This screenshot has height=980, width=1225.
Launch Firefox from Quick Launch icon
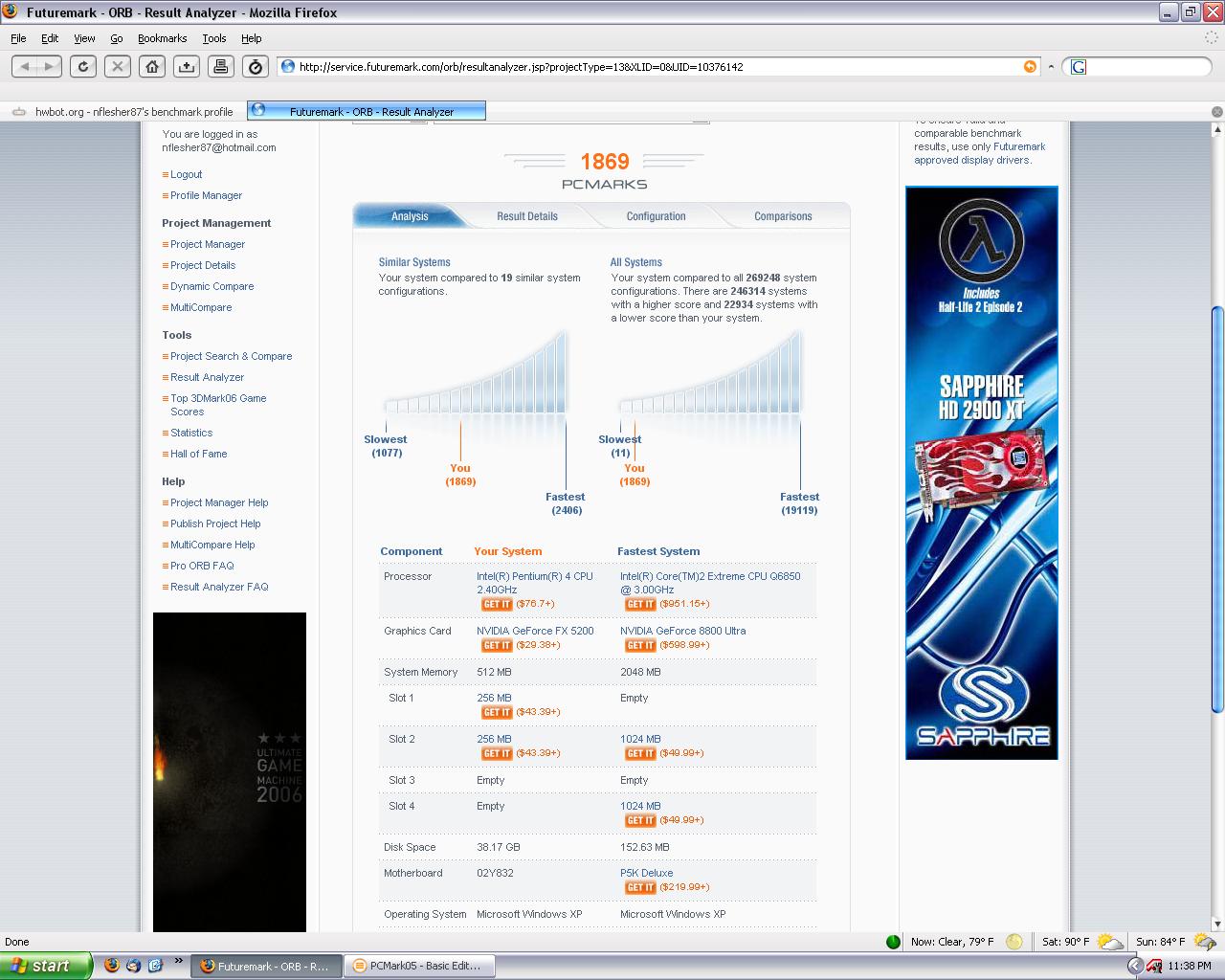point(111,965)
